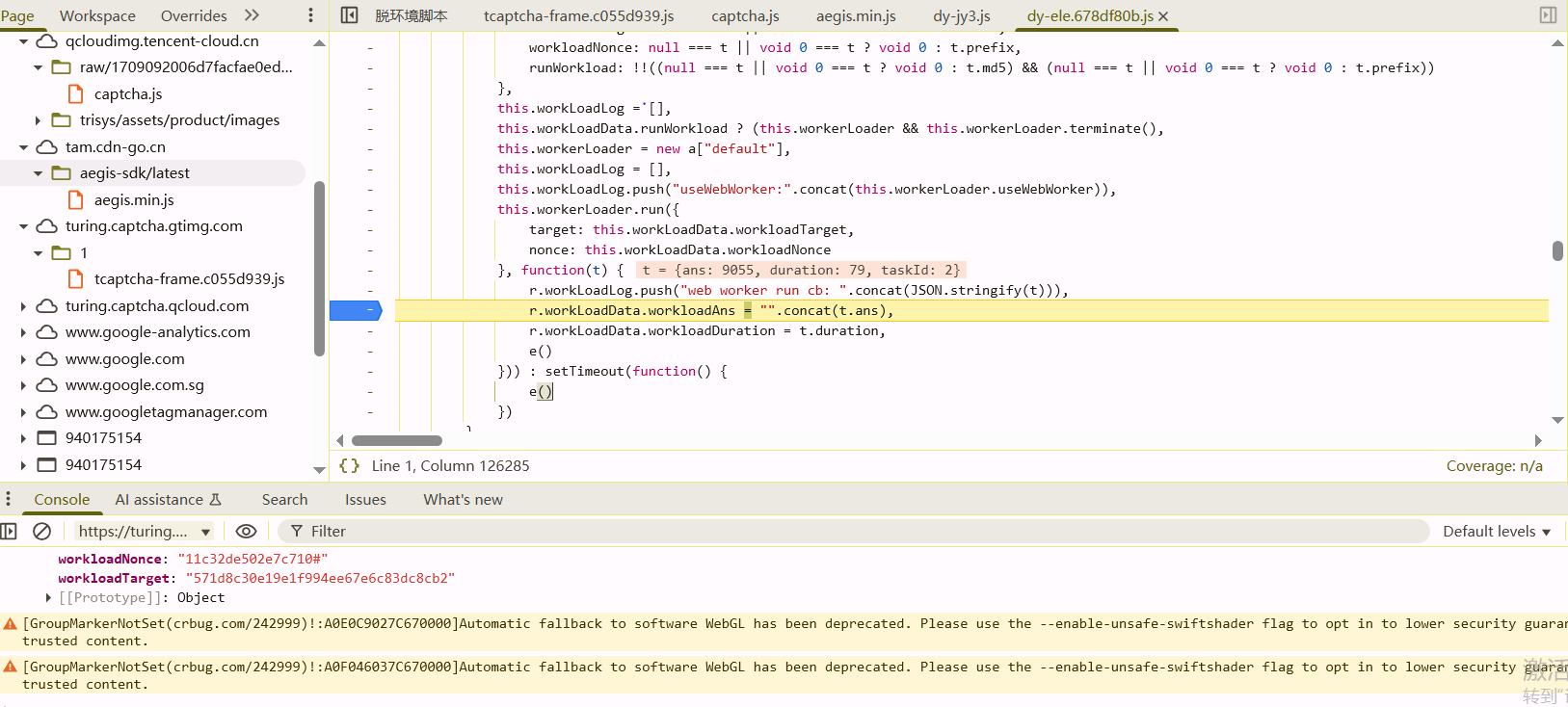Switch to the captcha.js editor tab
Viewport: 1568px width, 707px height.
[745, 16]
